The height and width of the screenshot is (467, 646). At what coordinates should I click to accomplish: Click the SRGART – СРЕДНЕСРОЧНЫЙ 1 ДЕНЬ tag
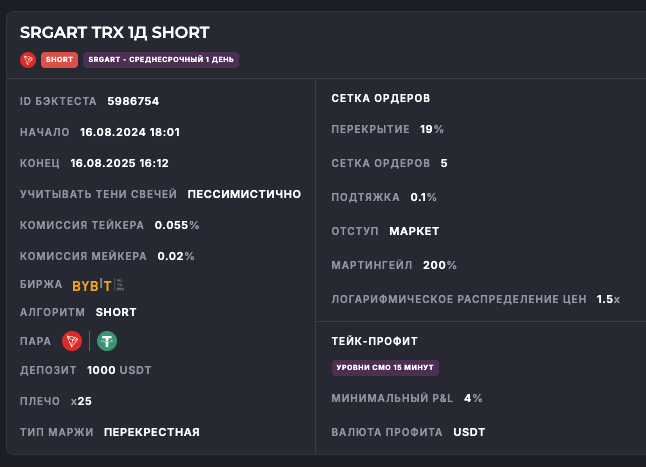pyautogui.click(x=161, y=60)
